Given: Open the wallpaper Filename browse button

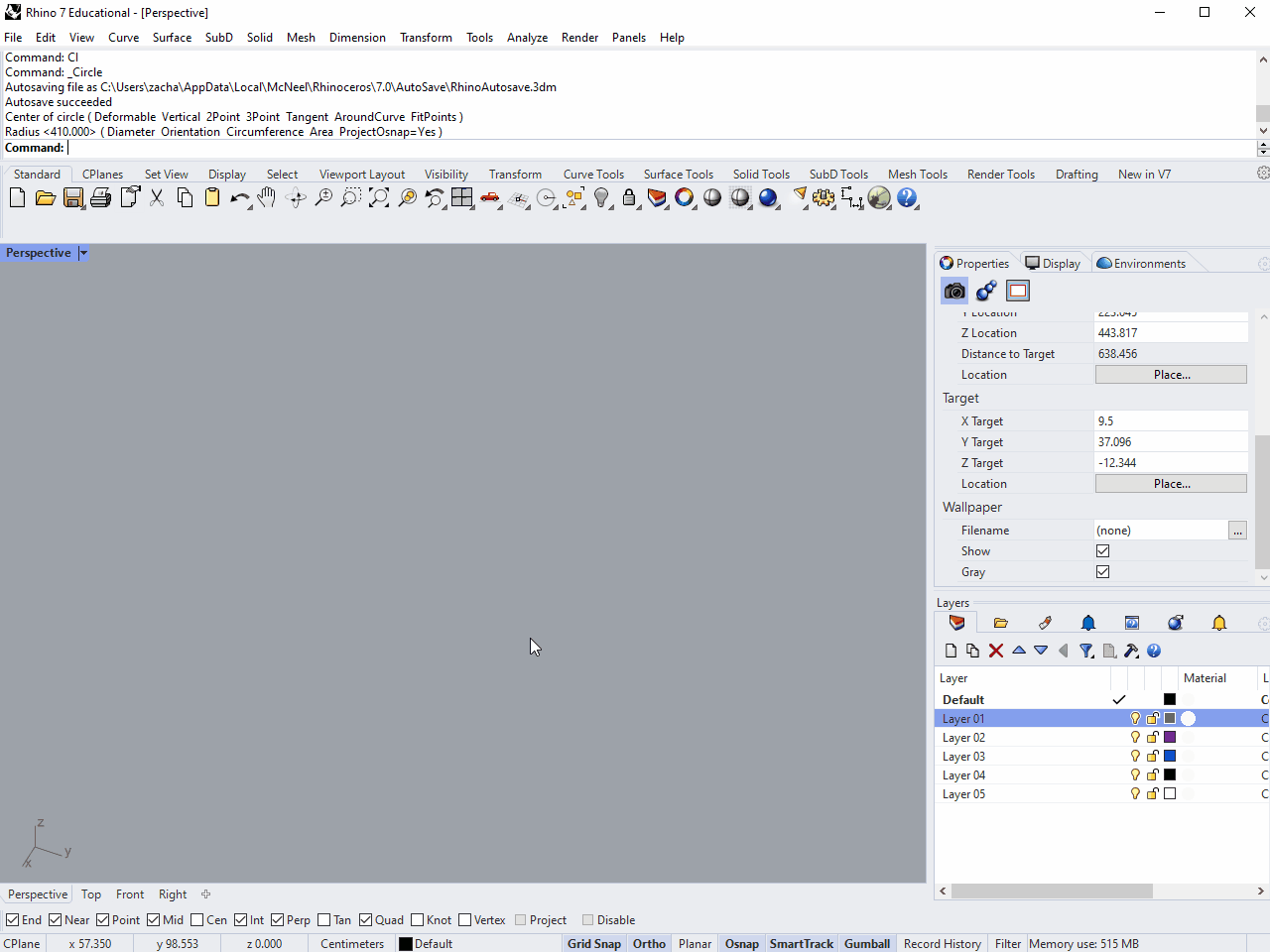Looking at the screenshot, I should tap(1237, 531).
